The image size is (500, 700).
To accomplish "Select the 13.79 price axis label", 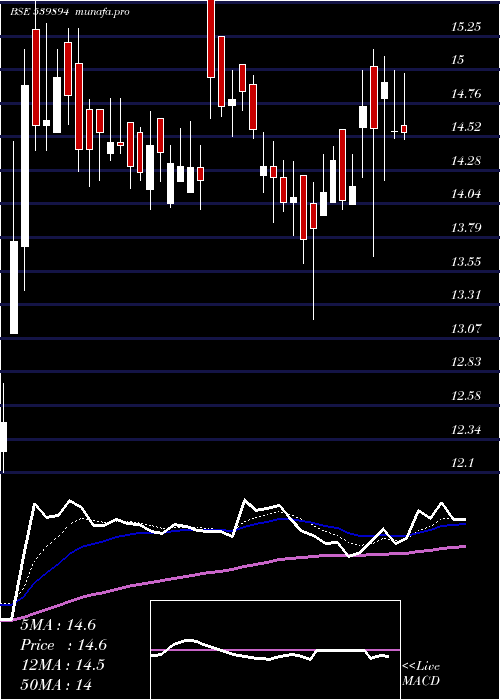I will [x=466, y=228].
